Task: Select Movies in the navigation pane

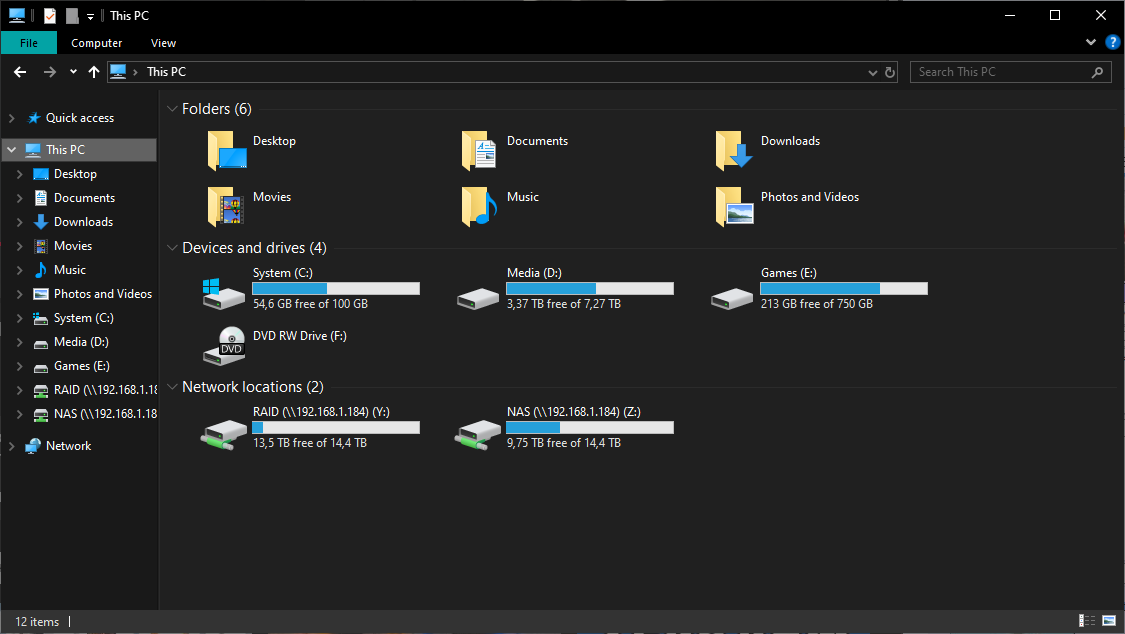Action: (72, 246)
